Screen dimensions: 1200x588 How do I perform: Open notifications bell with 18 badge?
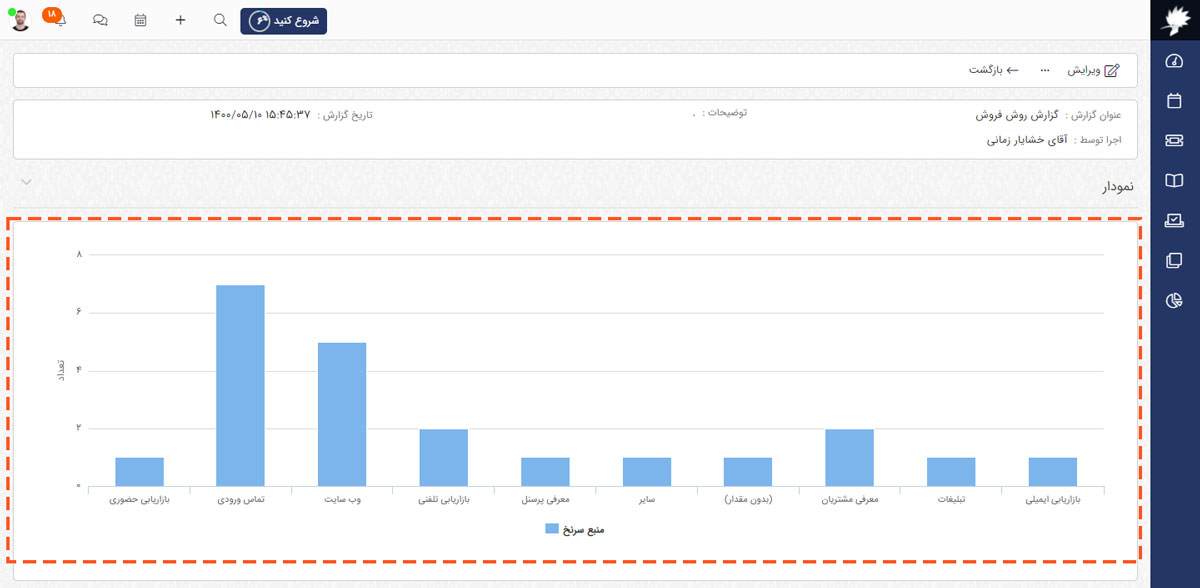pyautogui.click(x=58, y=20)
